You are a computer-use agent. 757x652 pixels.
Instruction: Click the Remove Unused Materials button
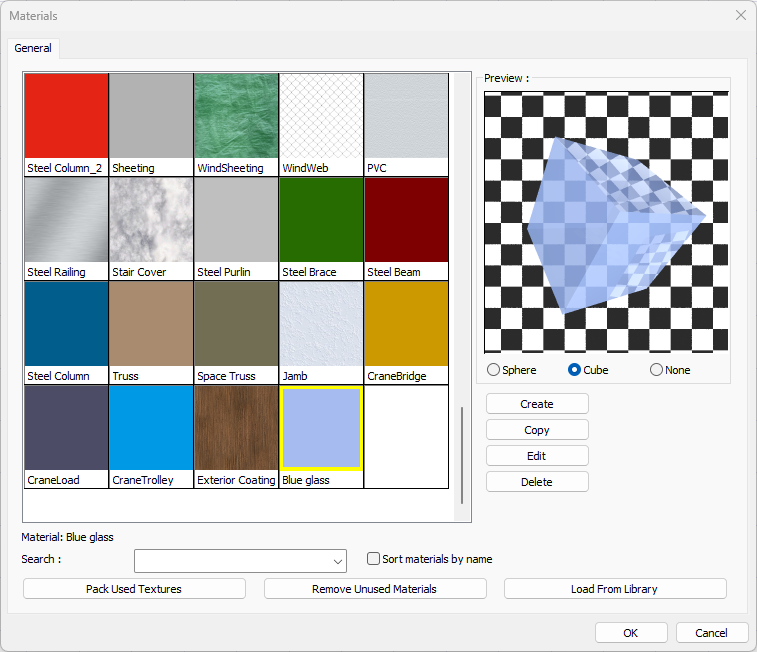coord(375,589)
